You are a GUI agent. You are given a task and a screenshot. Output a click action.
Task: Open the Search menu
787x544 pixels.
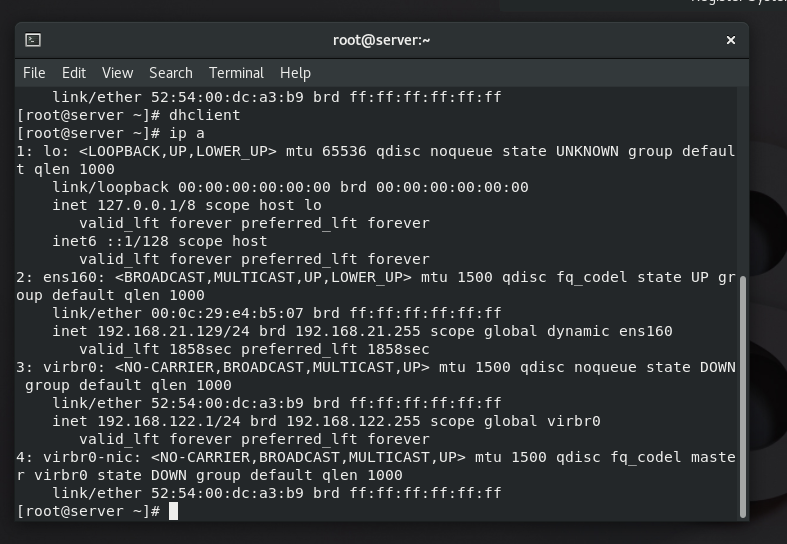[171, 73]
